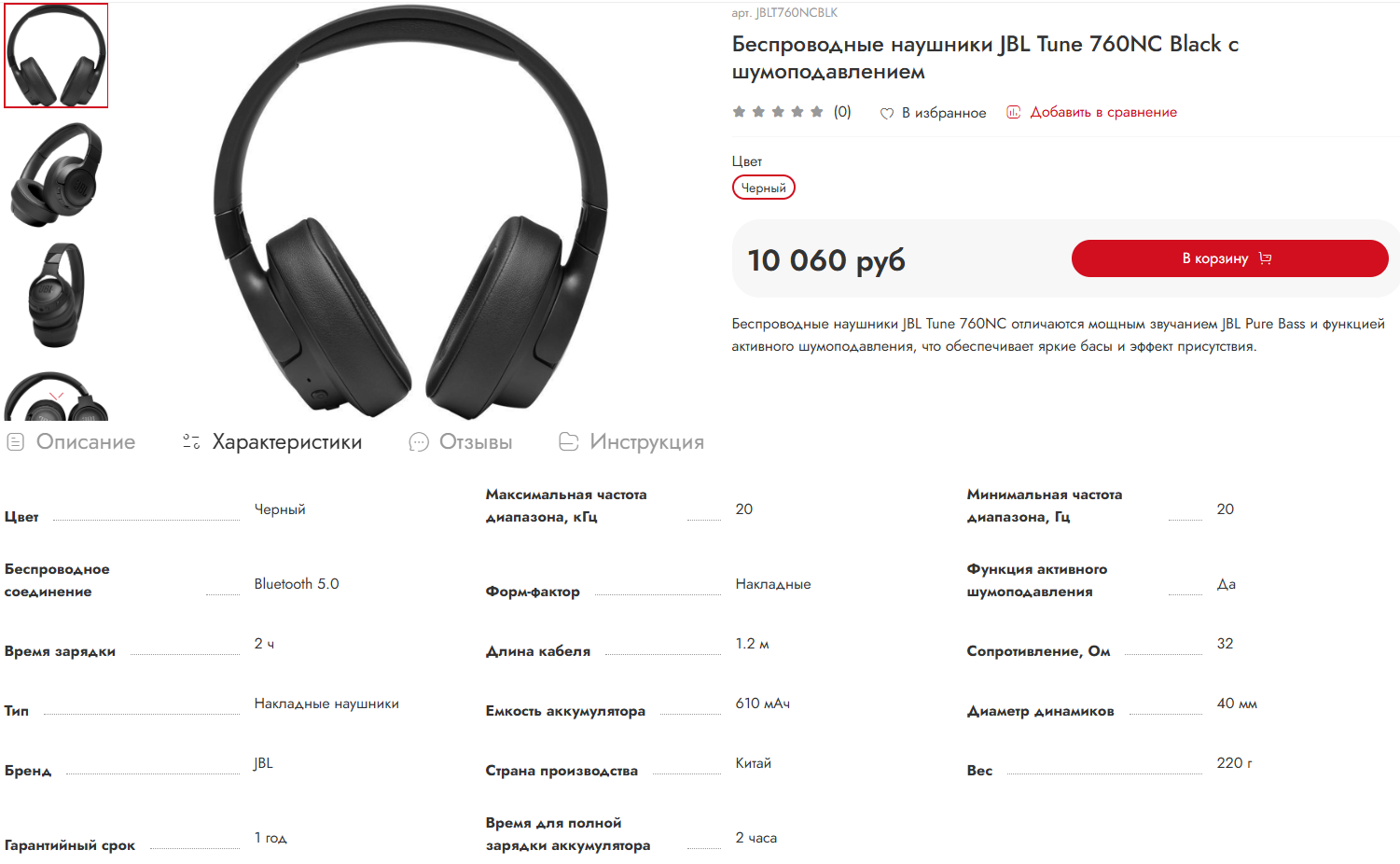The image size is (1400, 864).
Task: Click the heart icon for favorites
Action: 886,113
